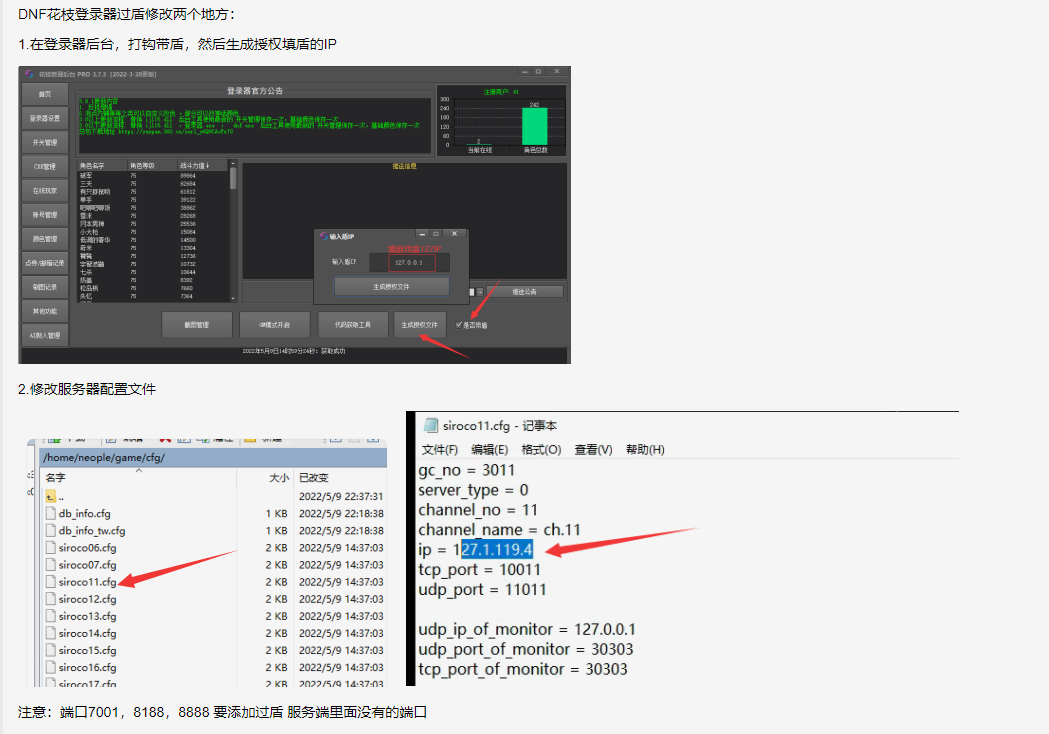Image resolution: width=1049 pixels, height=734 pixels.
Task: Click the player list scrollbar up arrow
Action: 233,164
